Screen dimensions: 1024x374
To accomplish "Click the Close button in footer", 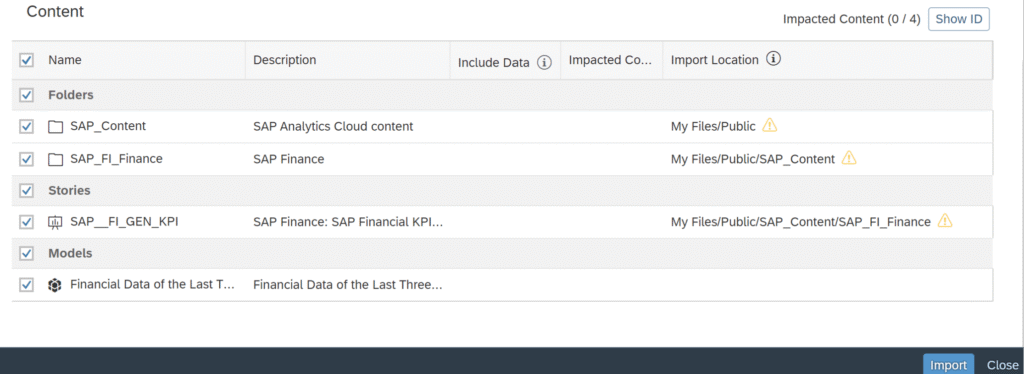I will [1002, 365].
